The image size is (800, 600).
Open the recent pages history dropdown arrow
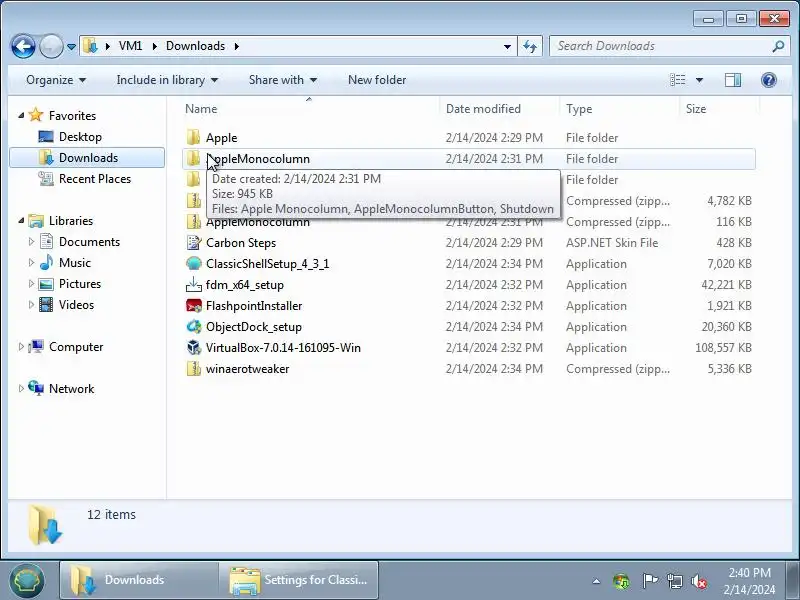tap(71, 47)
